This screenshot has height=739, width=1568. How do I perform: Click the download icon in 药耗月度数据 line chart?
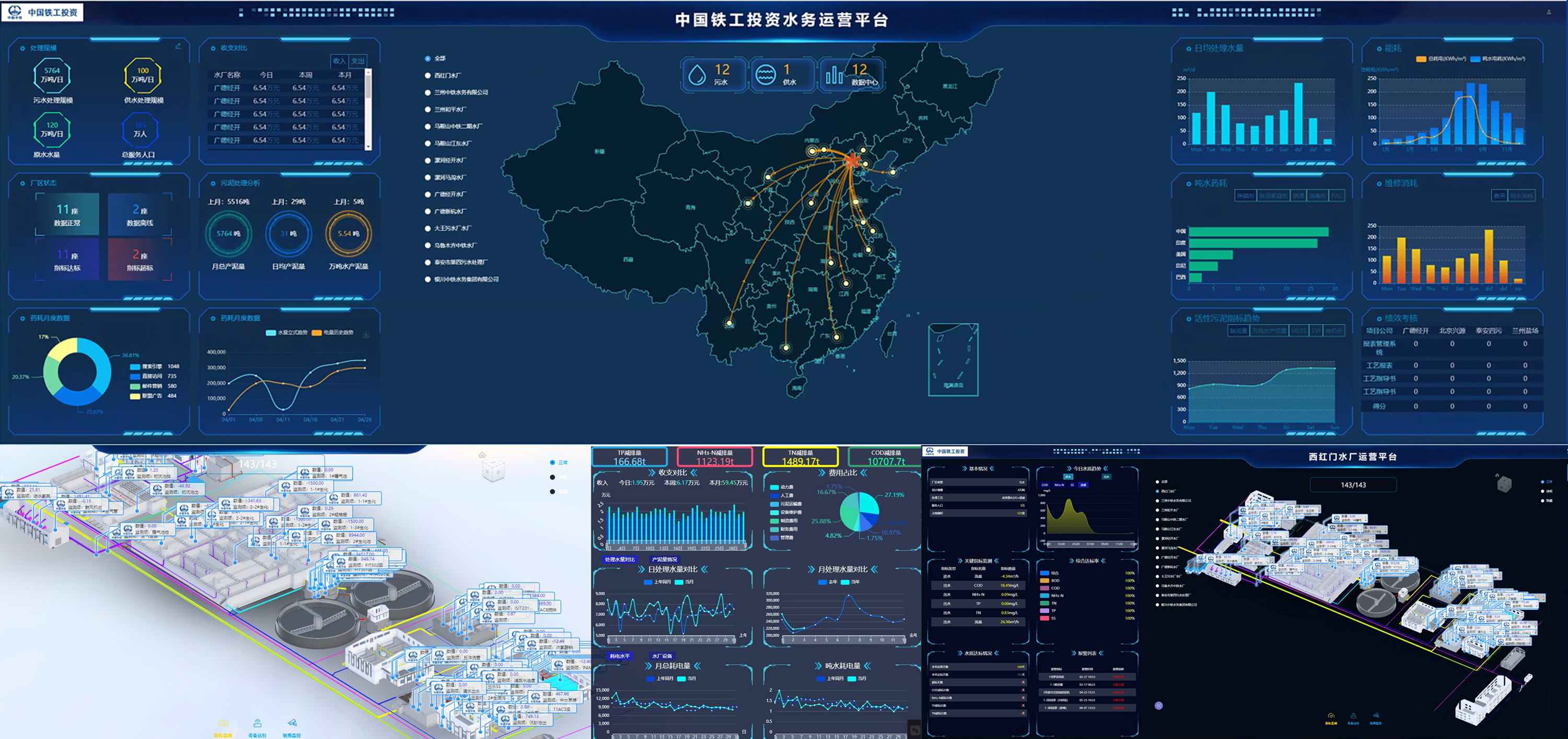366,334
